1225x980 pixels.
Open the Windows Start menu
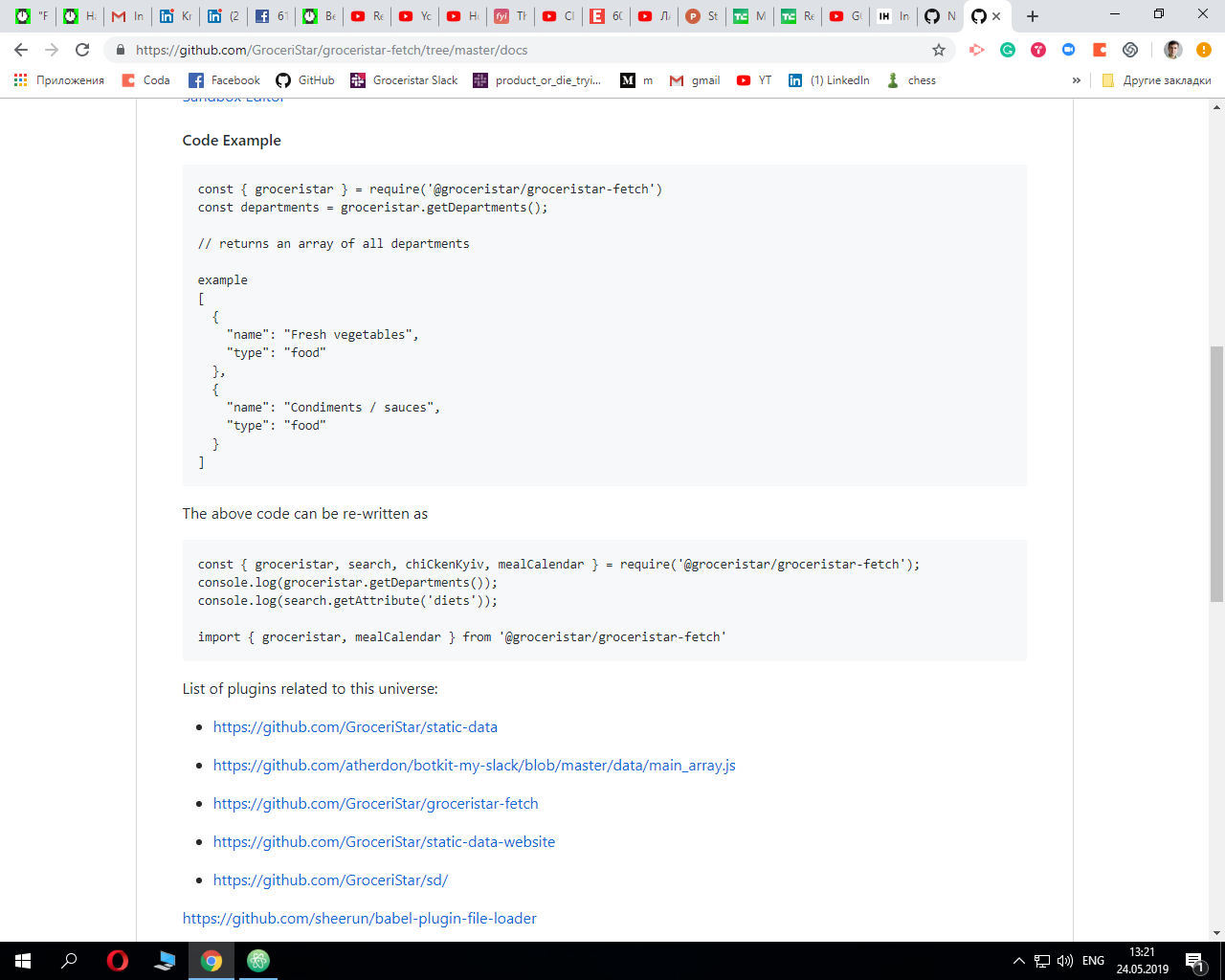click(23, 961)
